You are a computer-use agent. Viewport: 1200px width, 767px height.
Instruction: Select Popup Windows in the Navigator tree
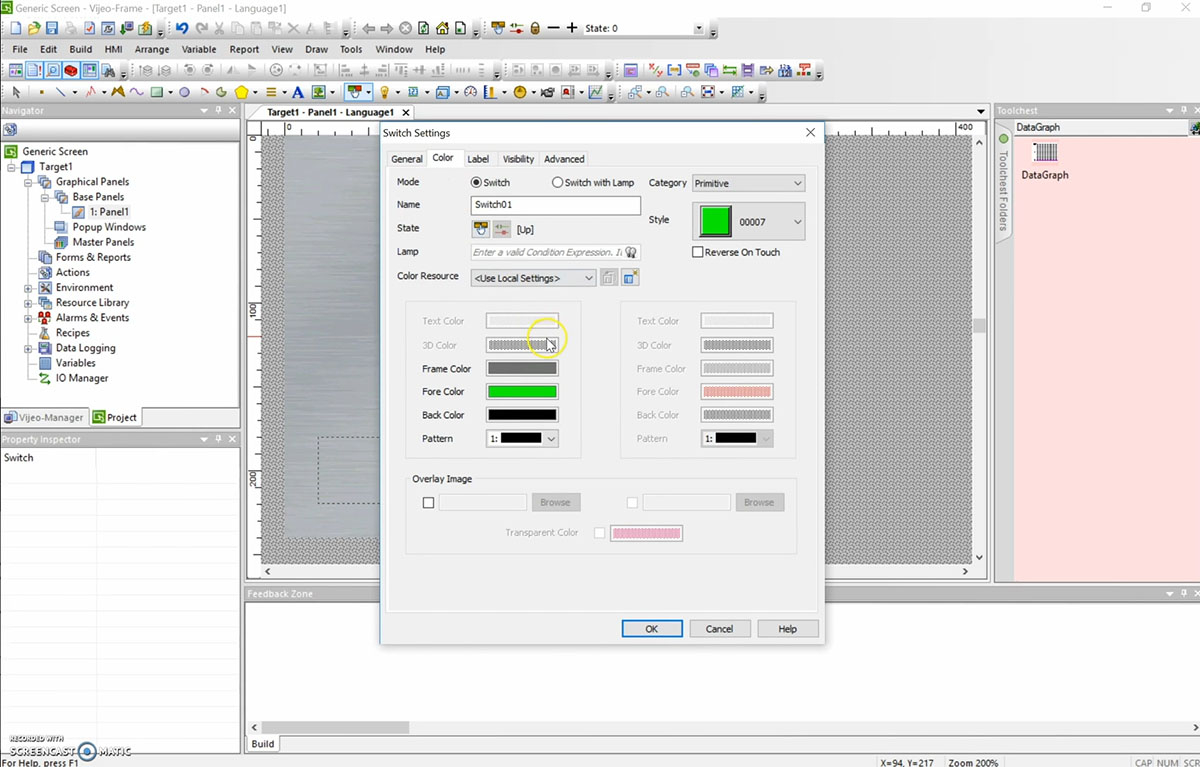pyautogui.click(x=109, y=227)
